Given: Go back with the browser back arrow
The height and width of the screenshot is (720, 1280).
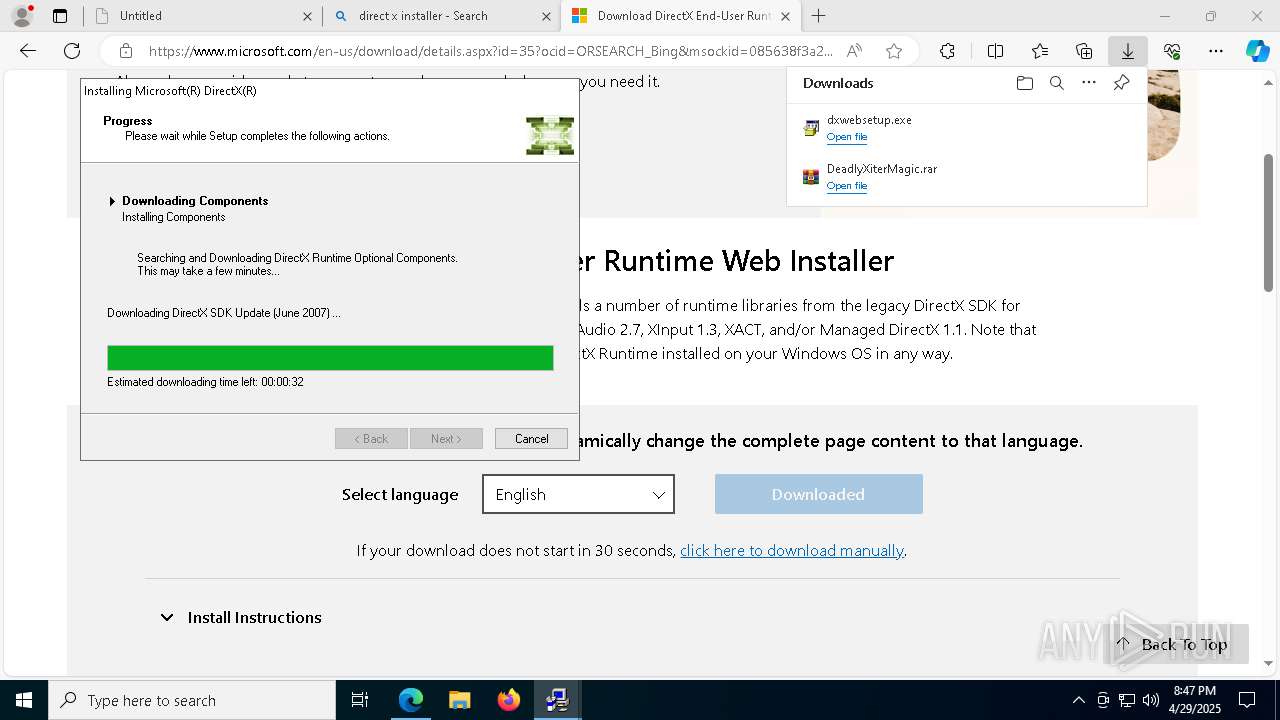Looking at the screenshot, I should pyautogui.click(x=28, y=51).
